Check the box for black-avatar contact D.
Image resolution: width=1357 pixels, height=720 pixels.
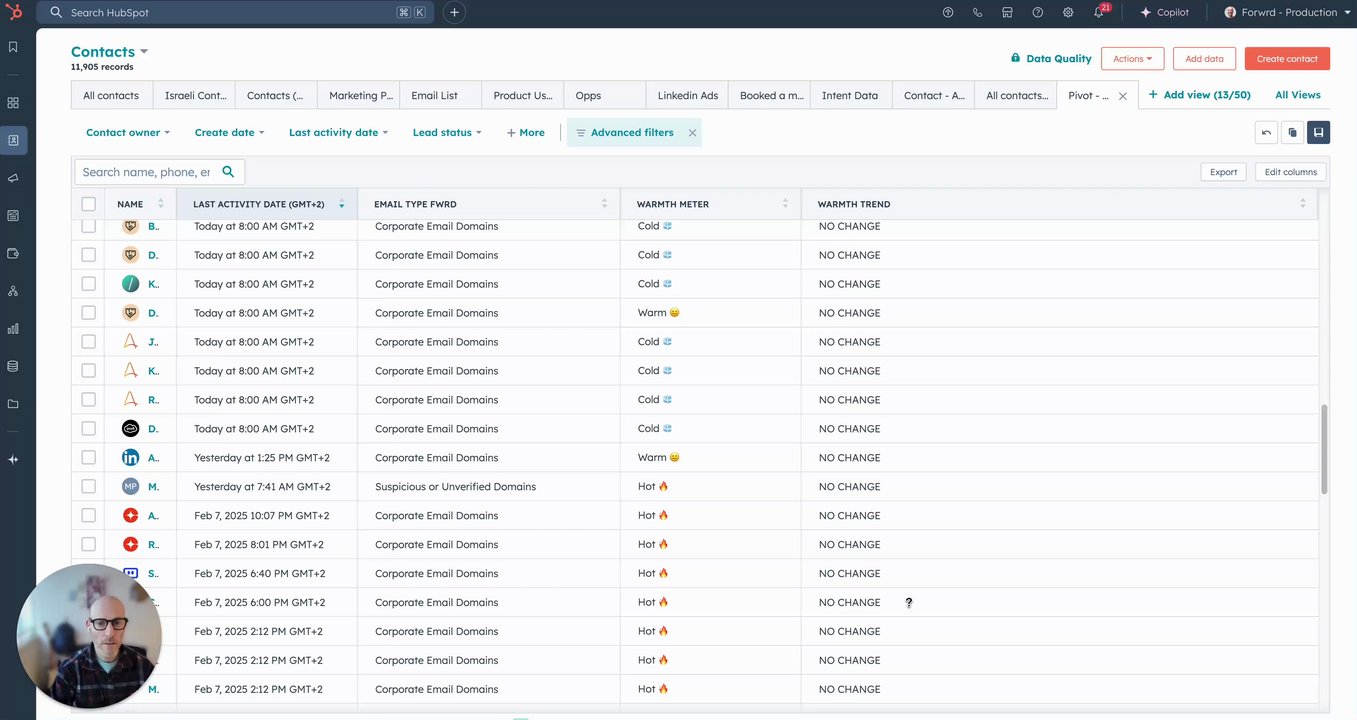tap(88, 428)
